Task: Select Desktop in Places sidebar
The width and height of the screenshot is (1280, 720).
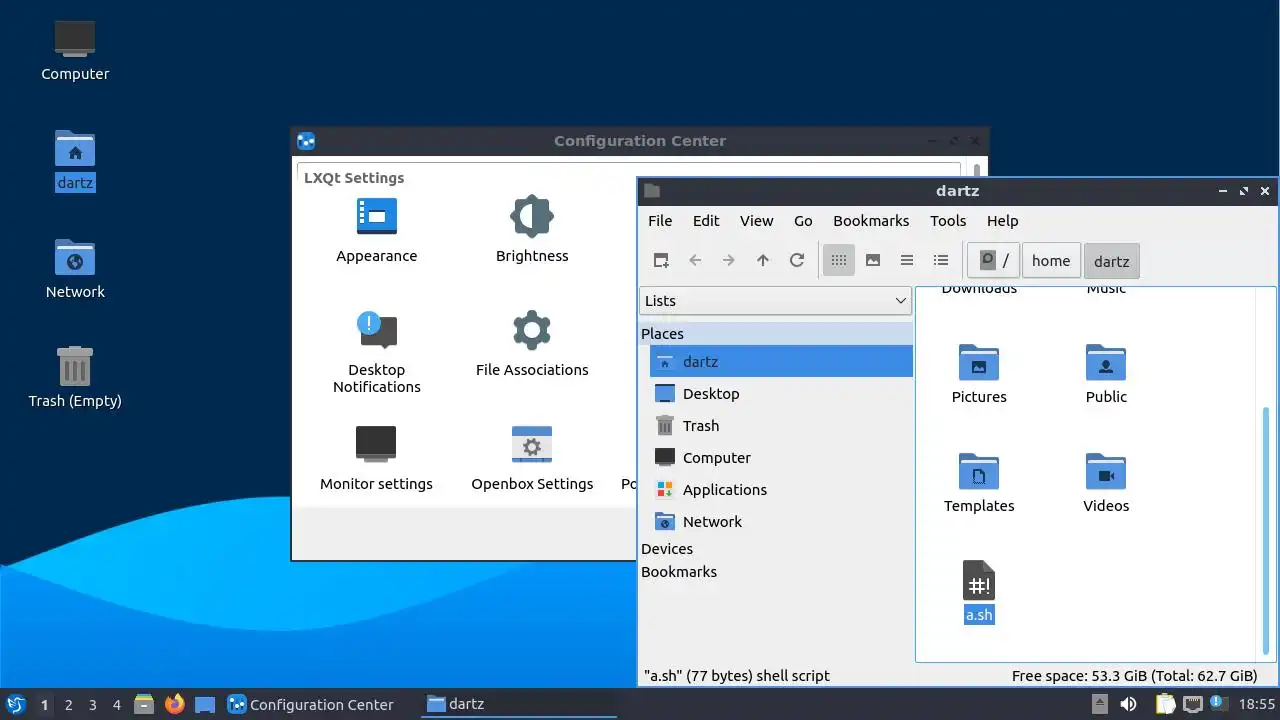Action: (781, 393)
